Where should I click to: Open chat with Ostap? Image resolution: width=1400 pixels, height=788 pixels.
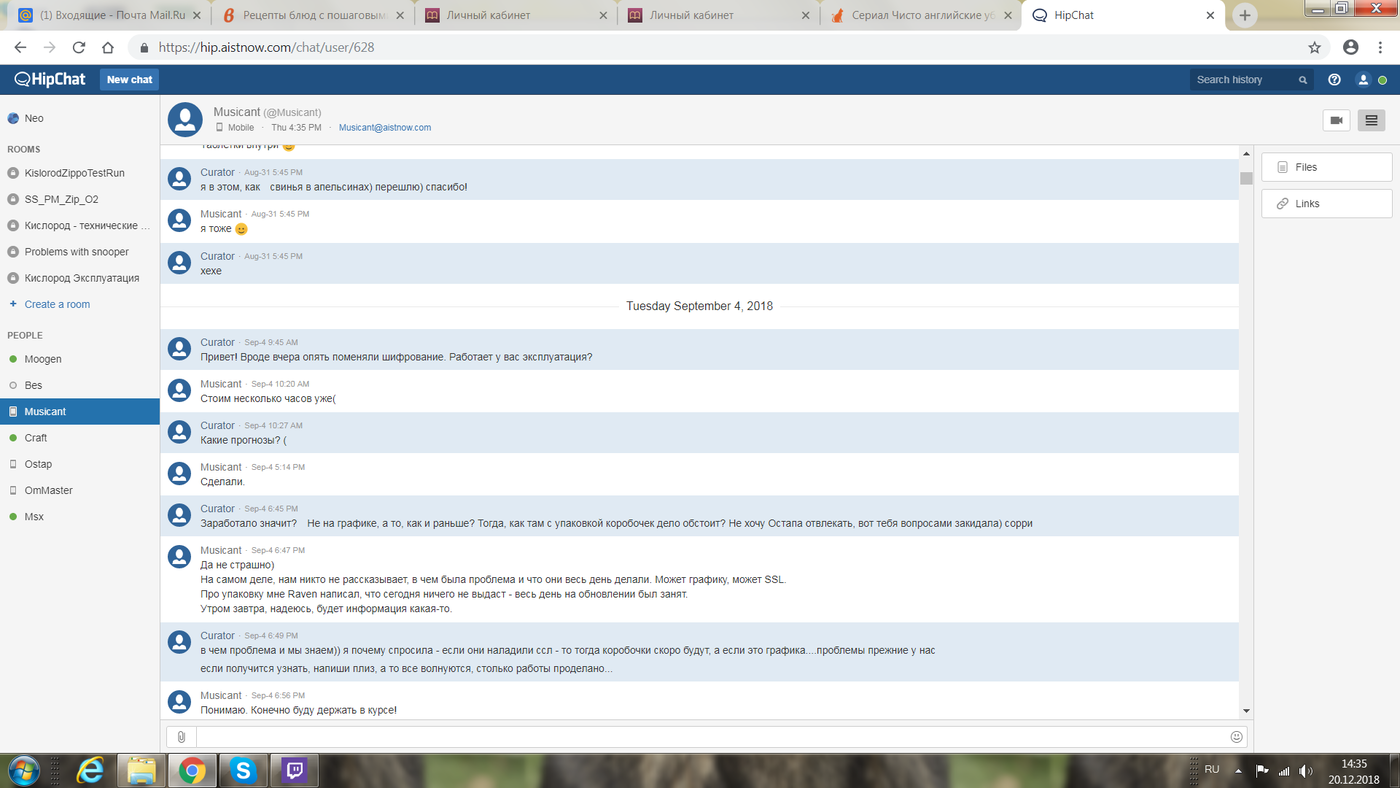(80, 464)
